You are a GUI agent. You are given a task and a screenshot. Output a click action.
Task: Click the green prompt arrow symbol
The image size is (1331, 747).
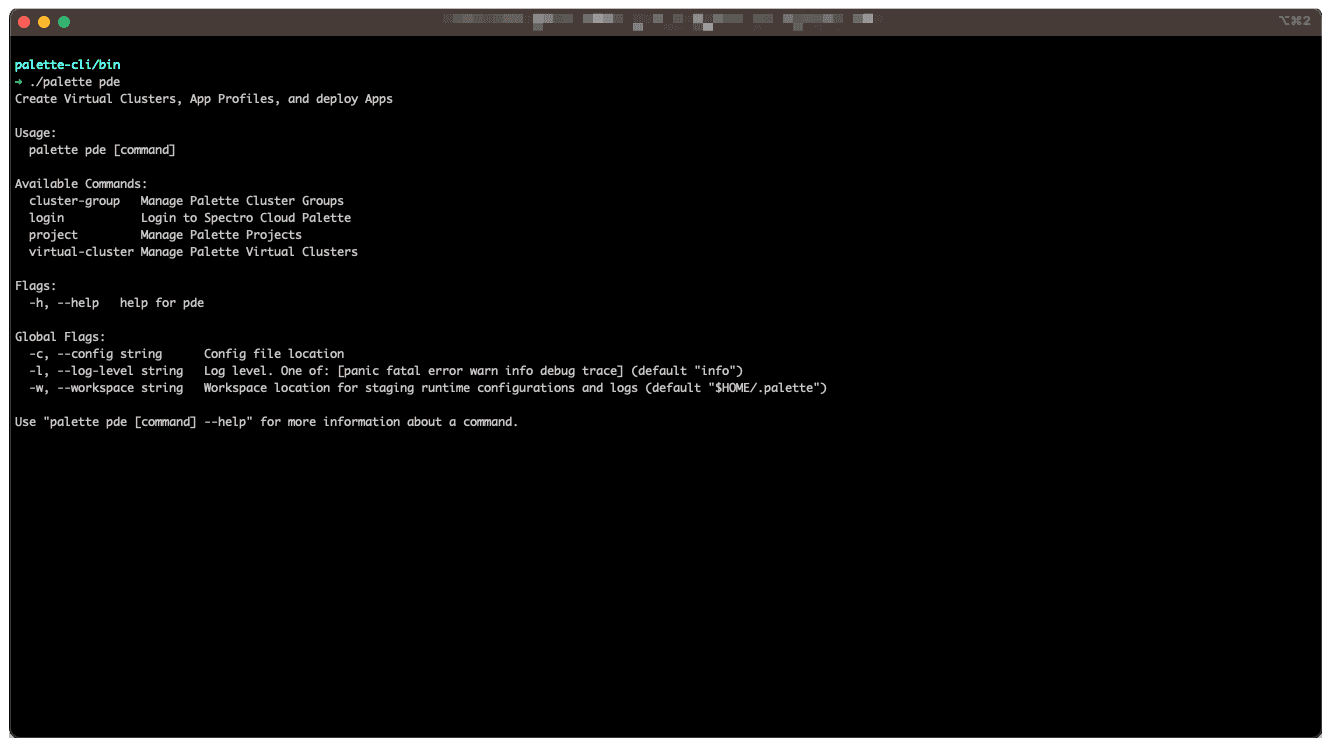click(x=19, y=82)
